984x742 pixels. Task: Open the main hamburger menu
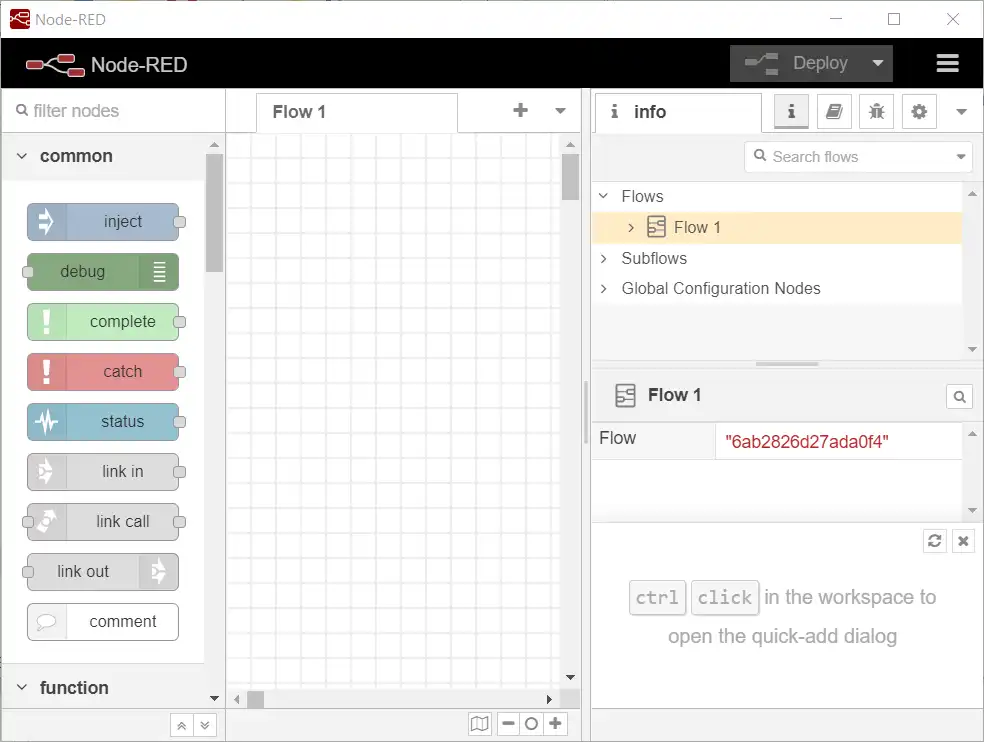[x=947, y=63]
